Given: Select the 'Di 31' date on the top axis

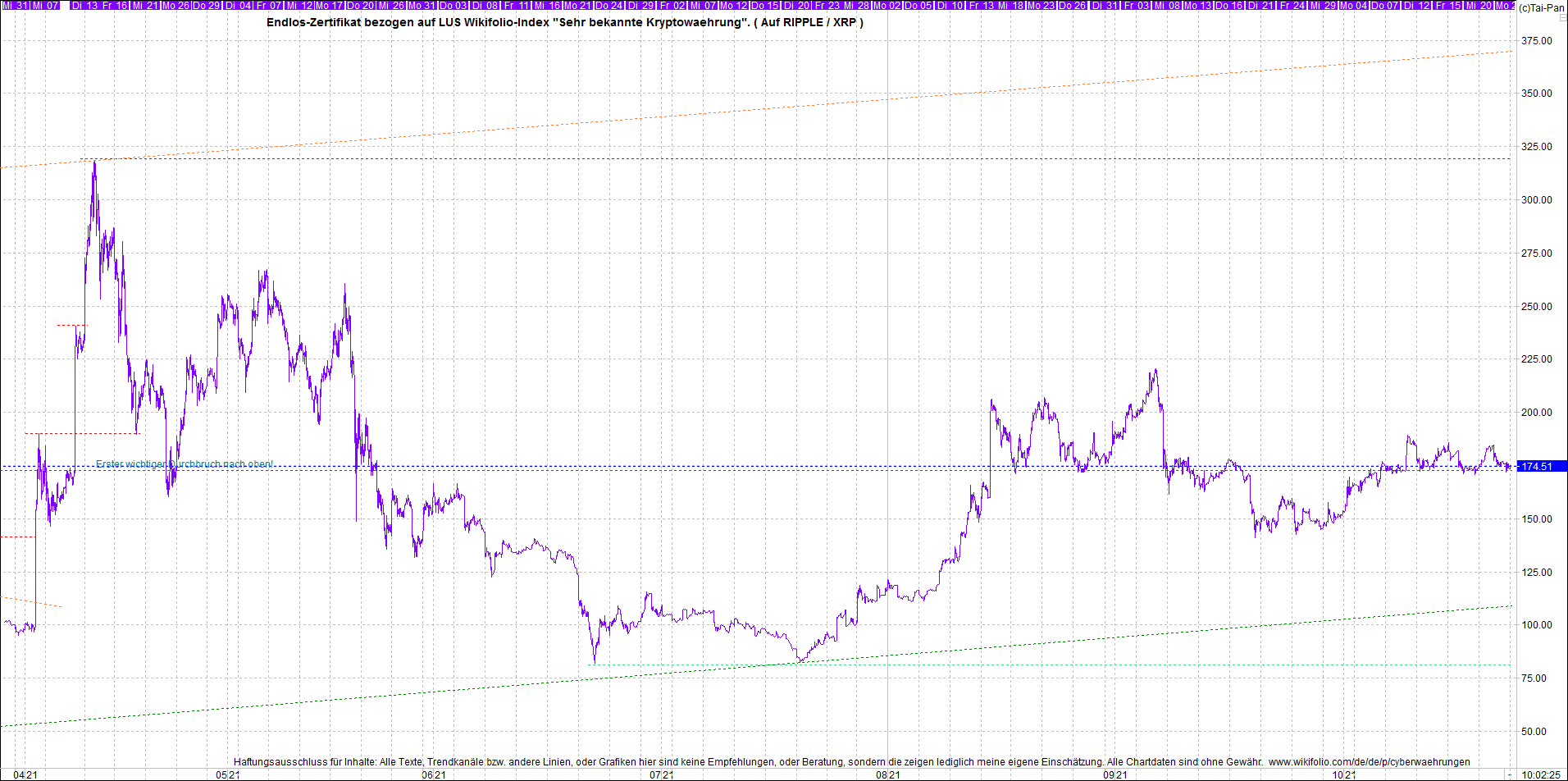Looking at the screenshot, I should [1105, 6].
